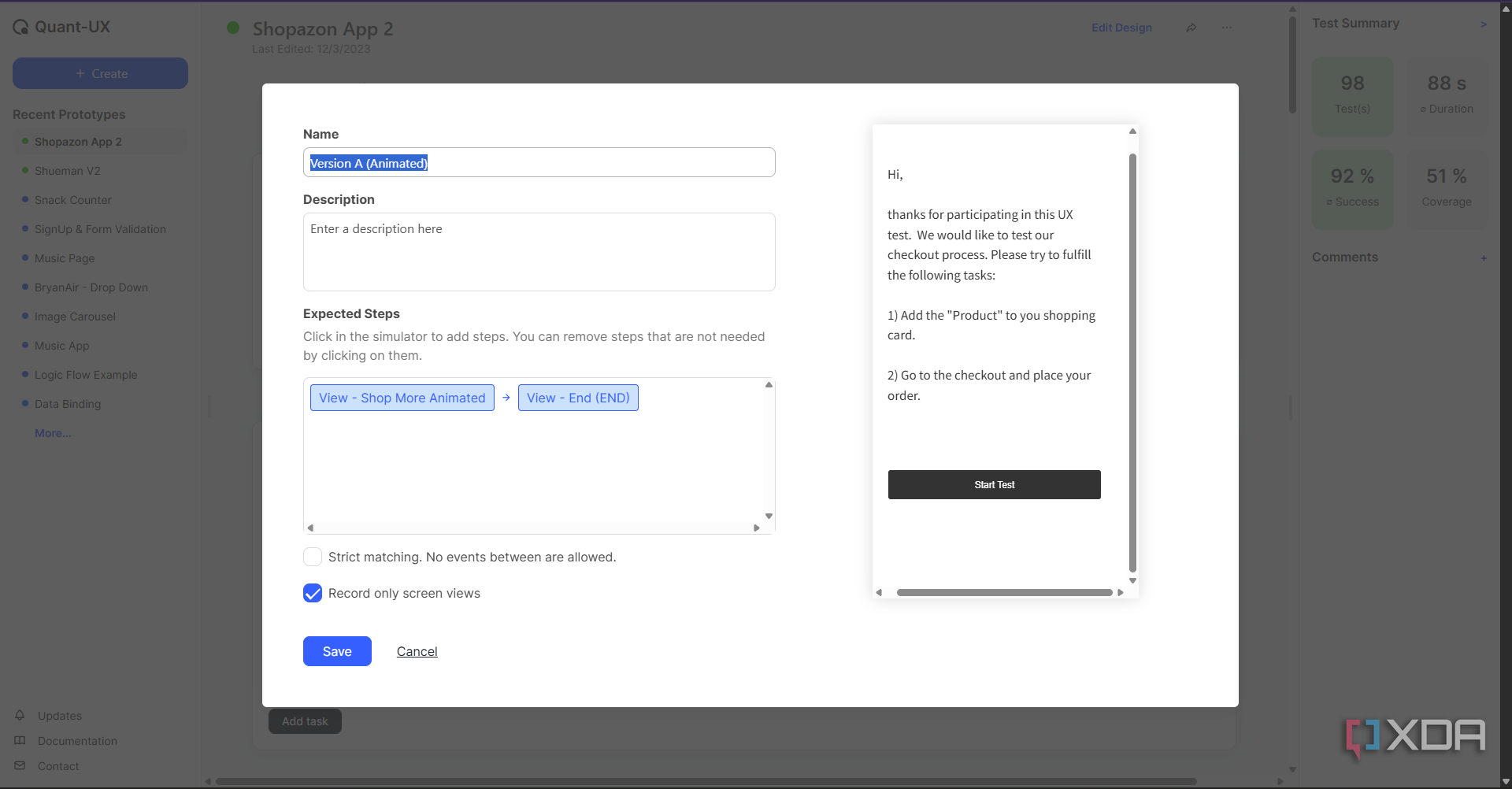Open BryanAir - Drop Down prototype
1512x789 pixels.
point(91,287)
